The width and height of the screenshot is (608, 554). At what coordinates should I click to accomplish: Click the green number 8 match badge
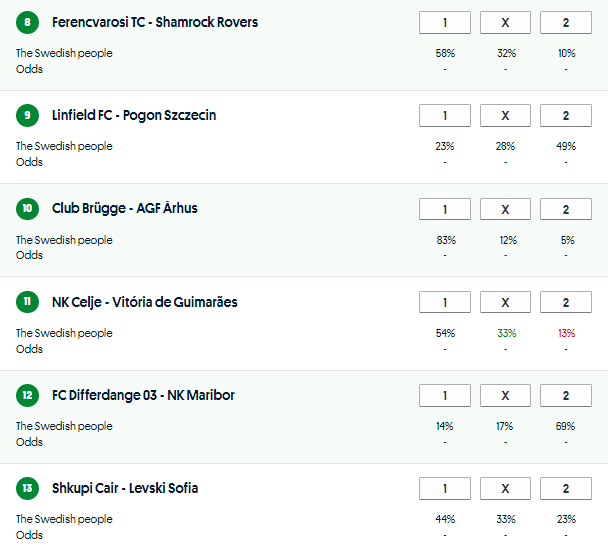(27, 22)
